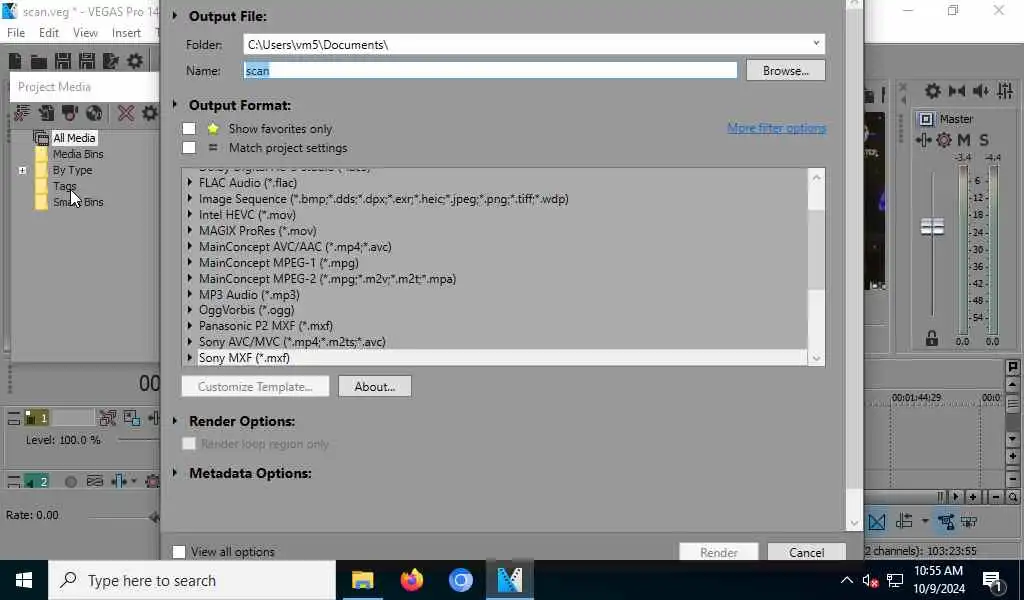1024x600 pixels.
Task: Solo the Master bus with S
Action: (x=984, y=140)
